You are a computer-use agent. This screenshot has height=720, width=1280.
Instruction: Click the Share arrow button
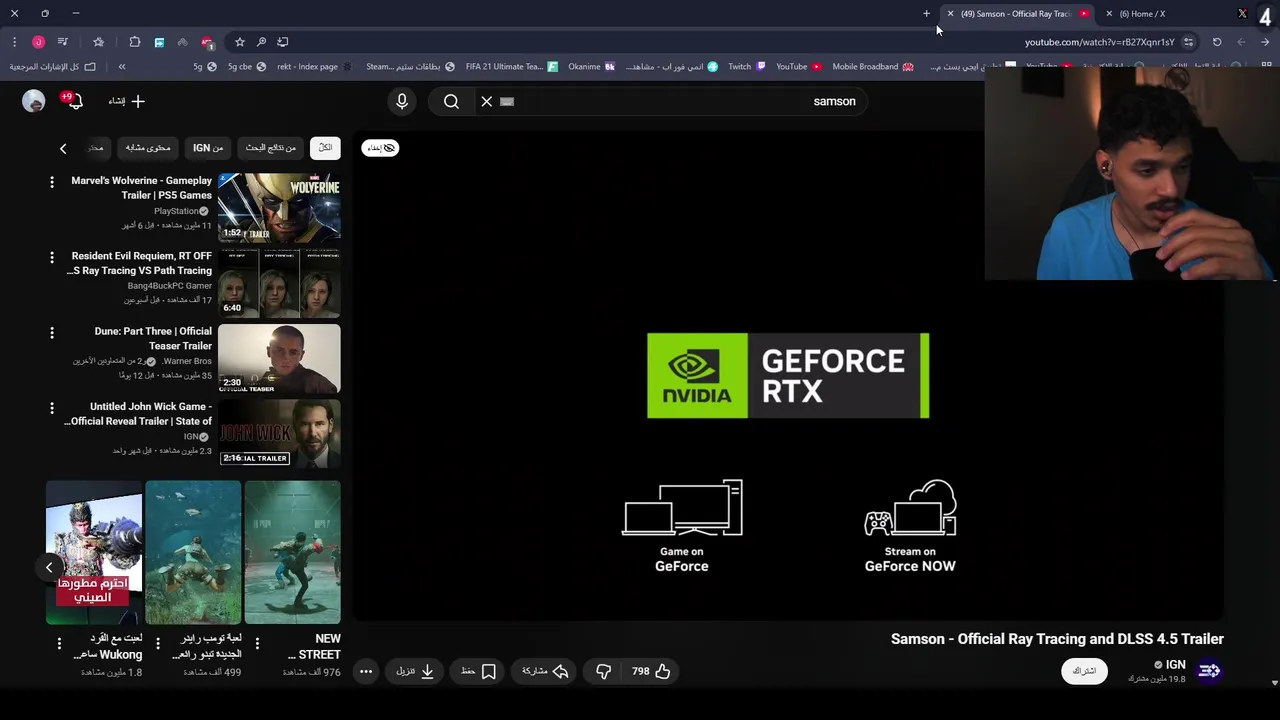click(x=545, y=671)
